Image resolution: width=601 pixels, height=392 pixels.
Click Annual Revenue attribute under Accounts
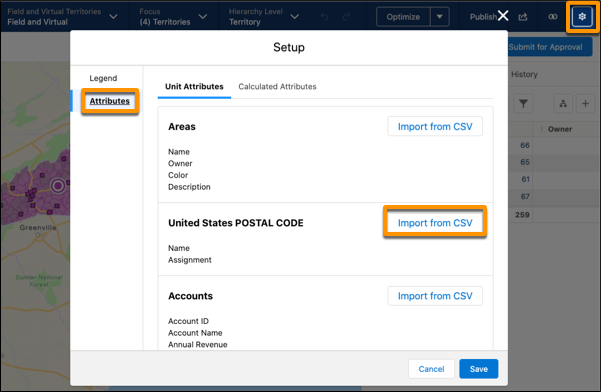tap(198, 344)
